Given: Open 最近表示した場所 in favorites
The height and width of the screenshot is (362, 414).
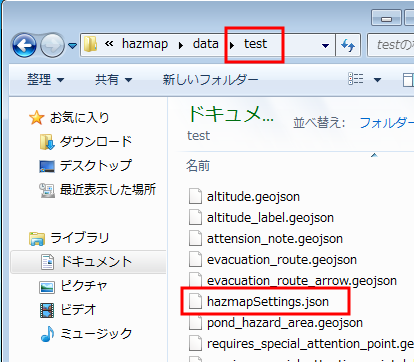Looking at the screenshot, I should [108, 190].
